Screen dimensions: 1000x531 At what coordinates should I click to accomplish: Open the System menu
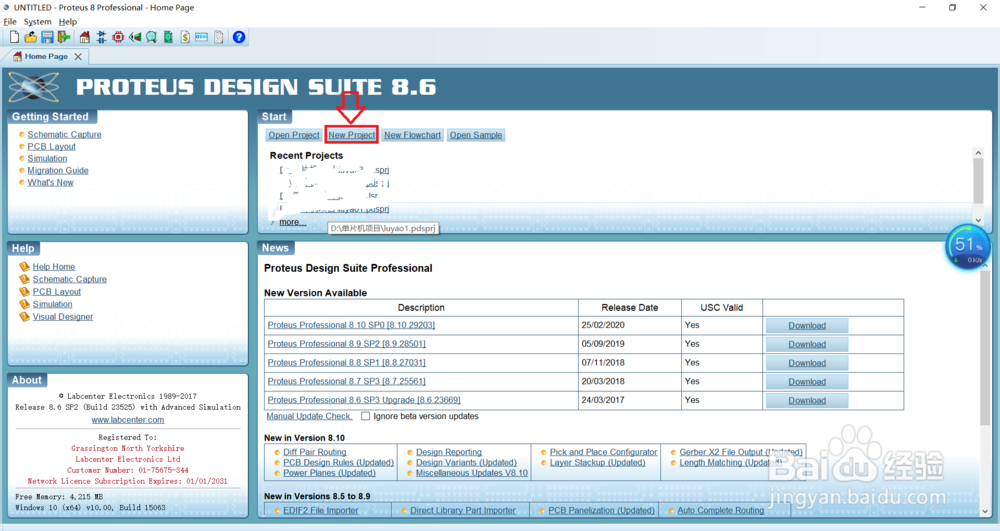(x=38, y=22)
